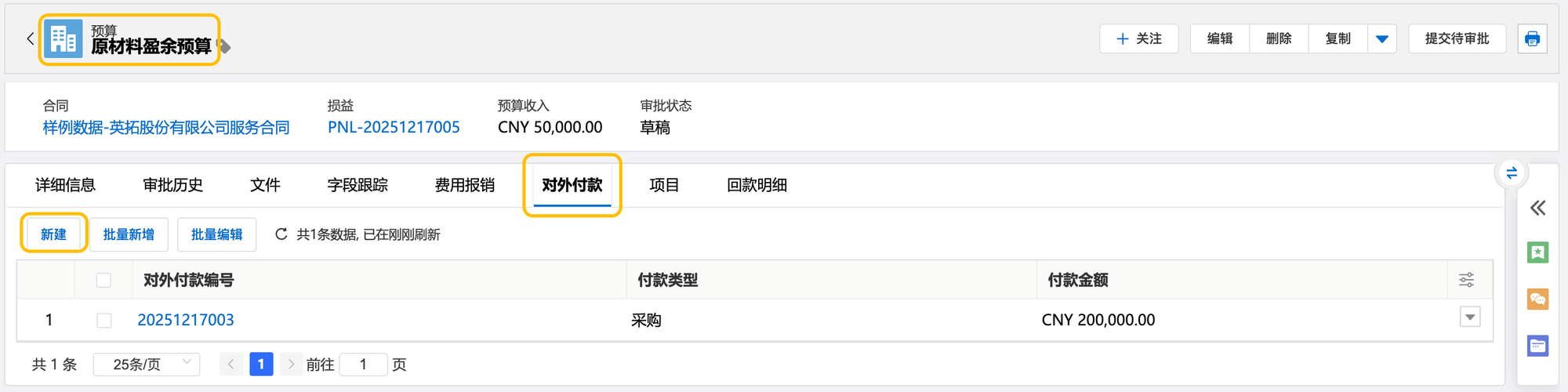
Task: Click the purple window sidebar icon
Action: pyautogui.click(x=1537, y=346)
